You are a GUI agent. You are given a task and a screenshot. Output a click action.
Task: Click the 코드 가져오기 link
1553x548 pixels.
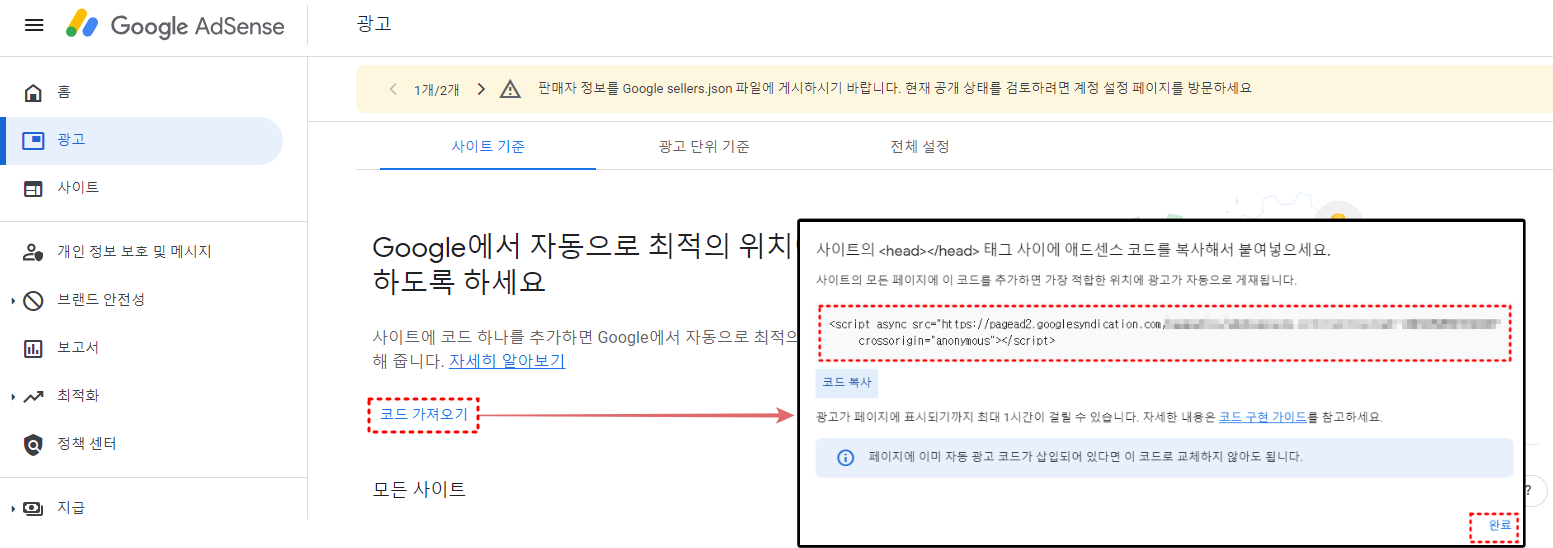pos(424,413)
